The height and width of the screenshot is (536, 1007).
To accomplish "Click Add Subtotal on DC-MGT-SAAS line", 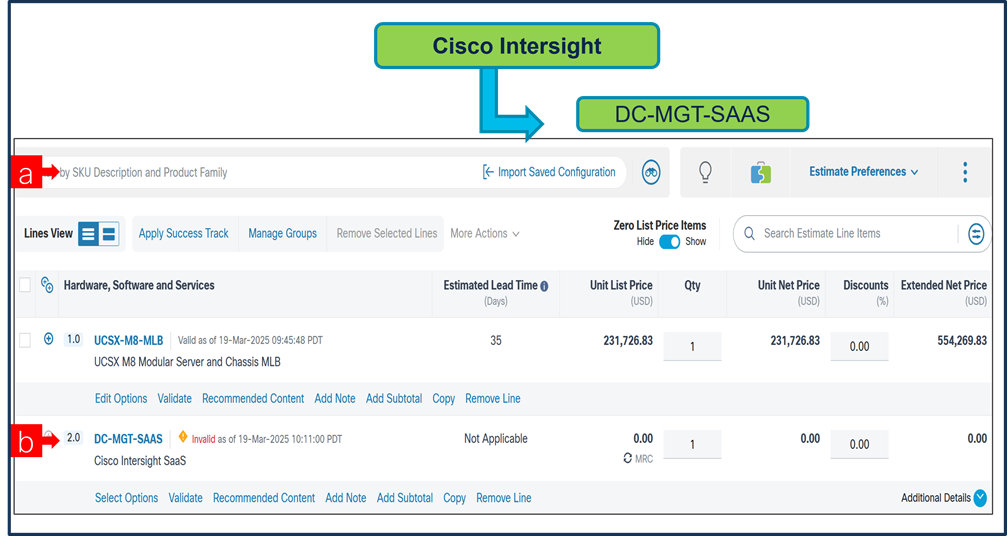I will [405, 498].
